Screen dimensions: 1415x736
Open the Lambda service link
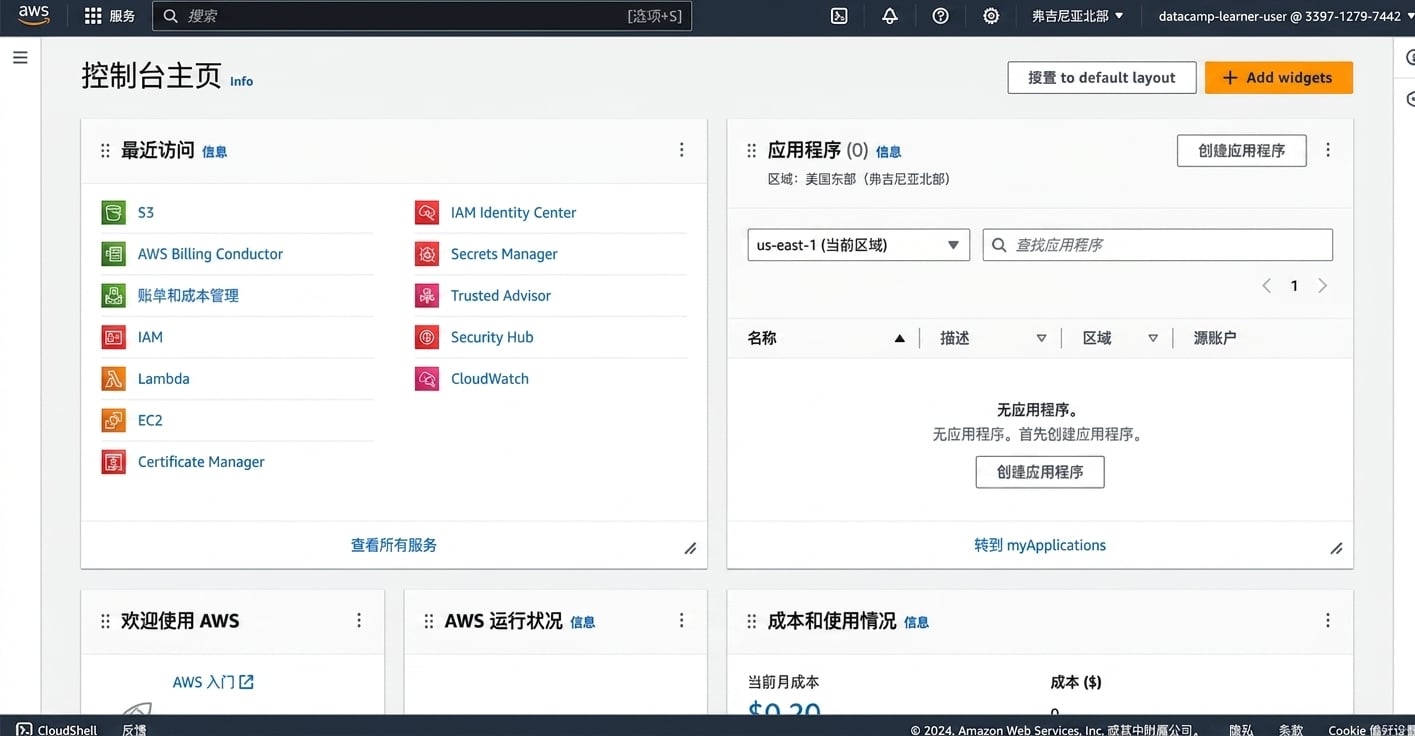(164, 379)
